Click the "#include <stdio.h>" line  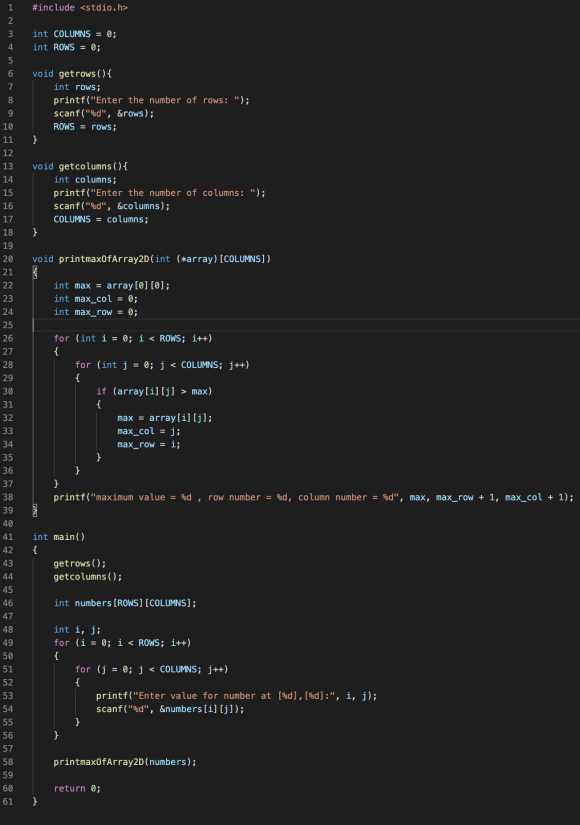point(80,7)
